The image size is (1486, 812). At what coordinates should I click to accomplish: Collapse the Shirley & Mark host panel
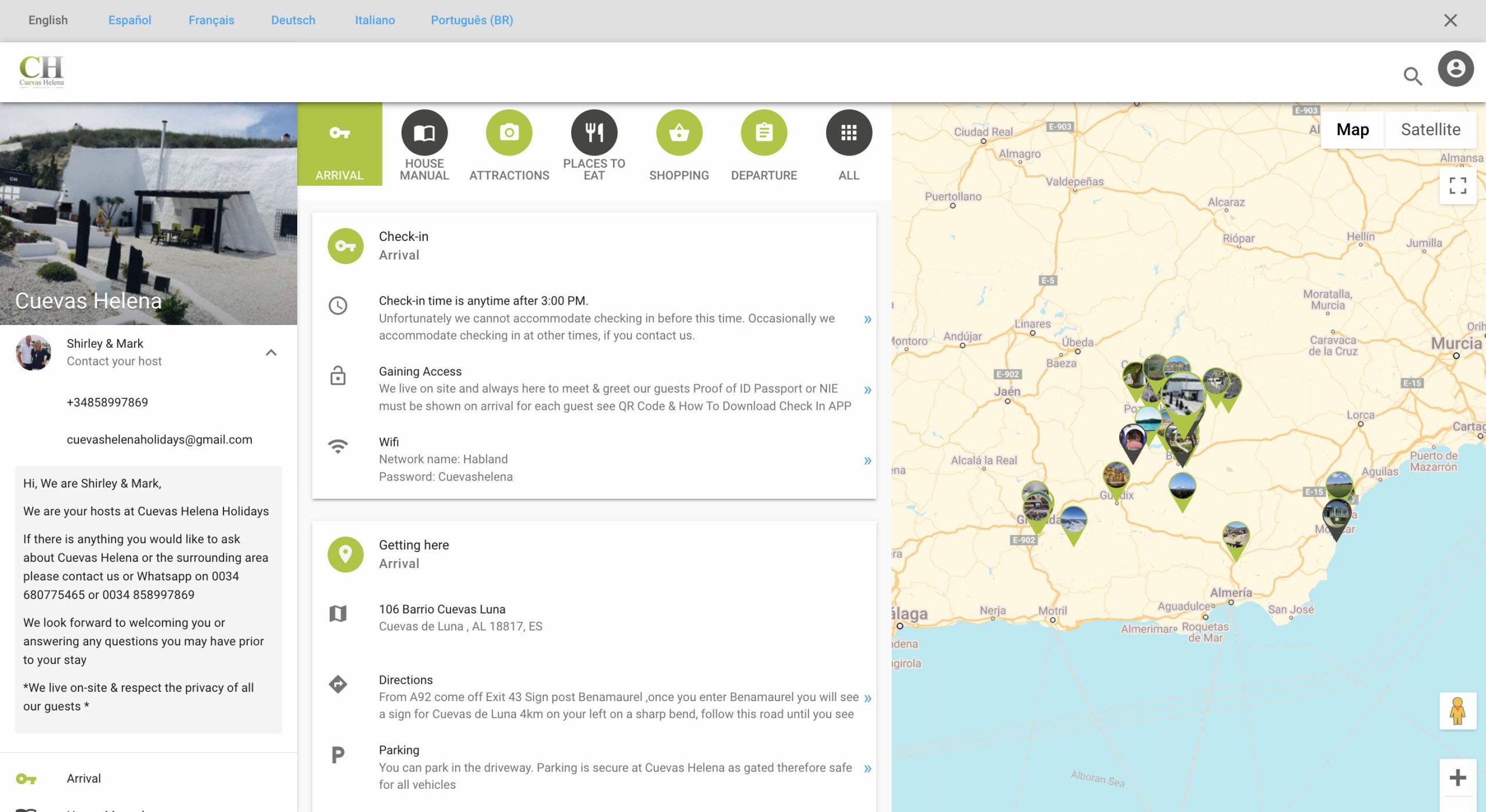click(x=271, y=352)
